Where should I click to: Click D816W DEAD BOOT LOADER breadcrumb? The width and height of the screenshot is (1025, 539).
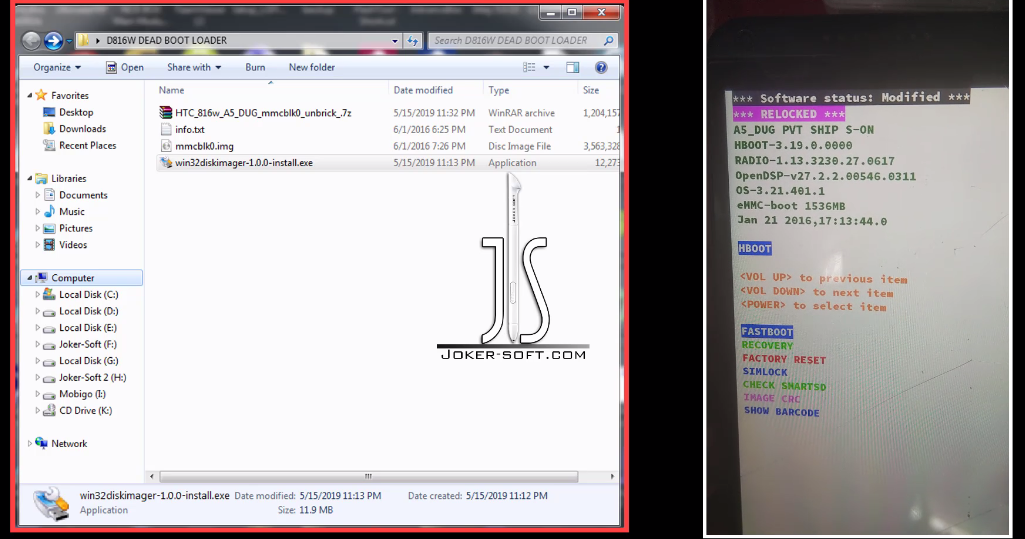point(167,41)
